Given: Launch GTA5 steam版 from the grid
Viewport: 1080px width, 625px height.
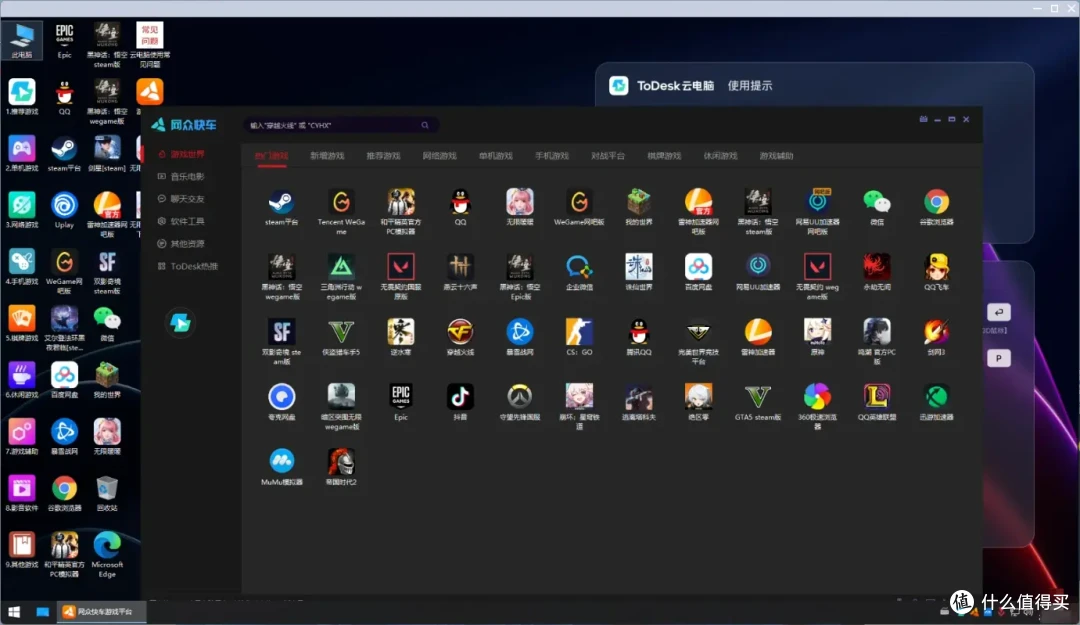Looking at the screenshot, I should pos(758,397).
